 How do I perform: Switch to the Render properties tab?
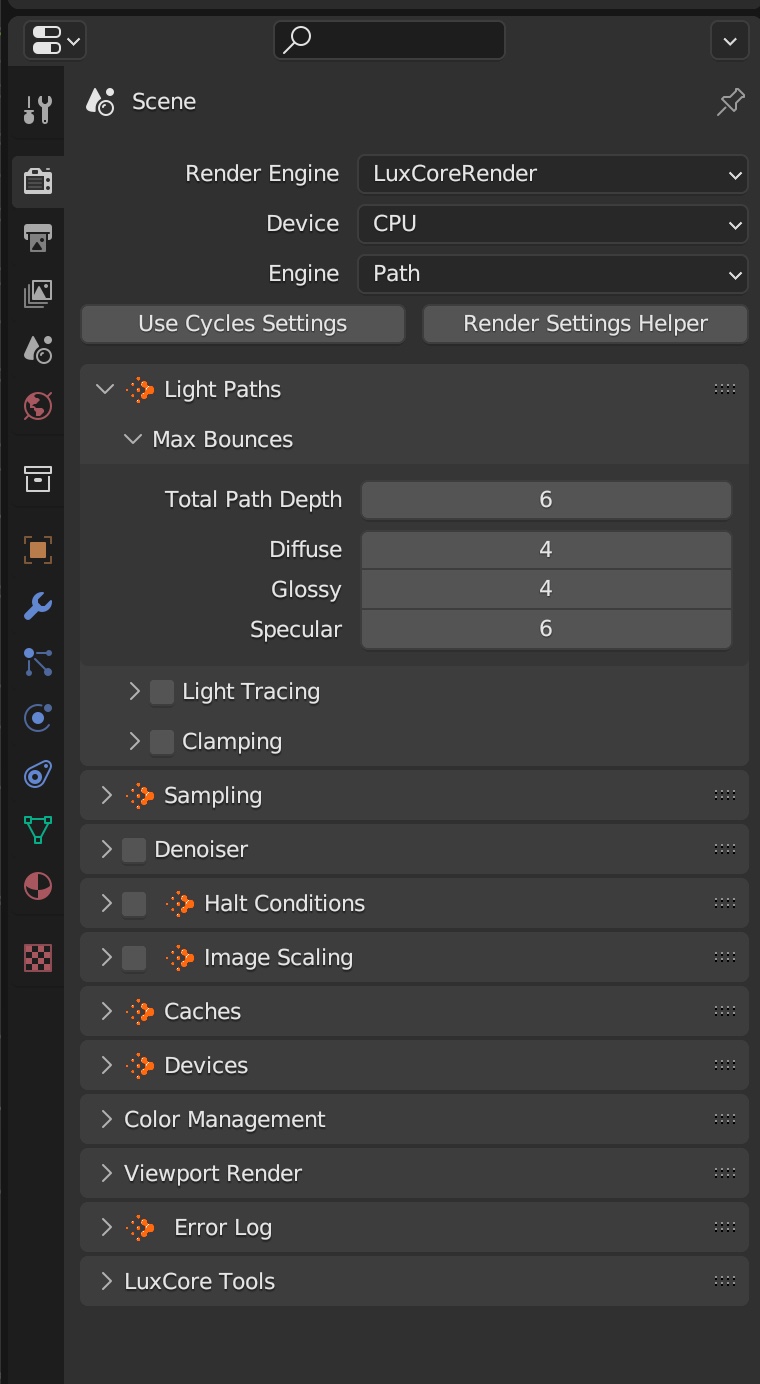pos(38,181)
